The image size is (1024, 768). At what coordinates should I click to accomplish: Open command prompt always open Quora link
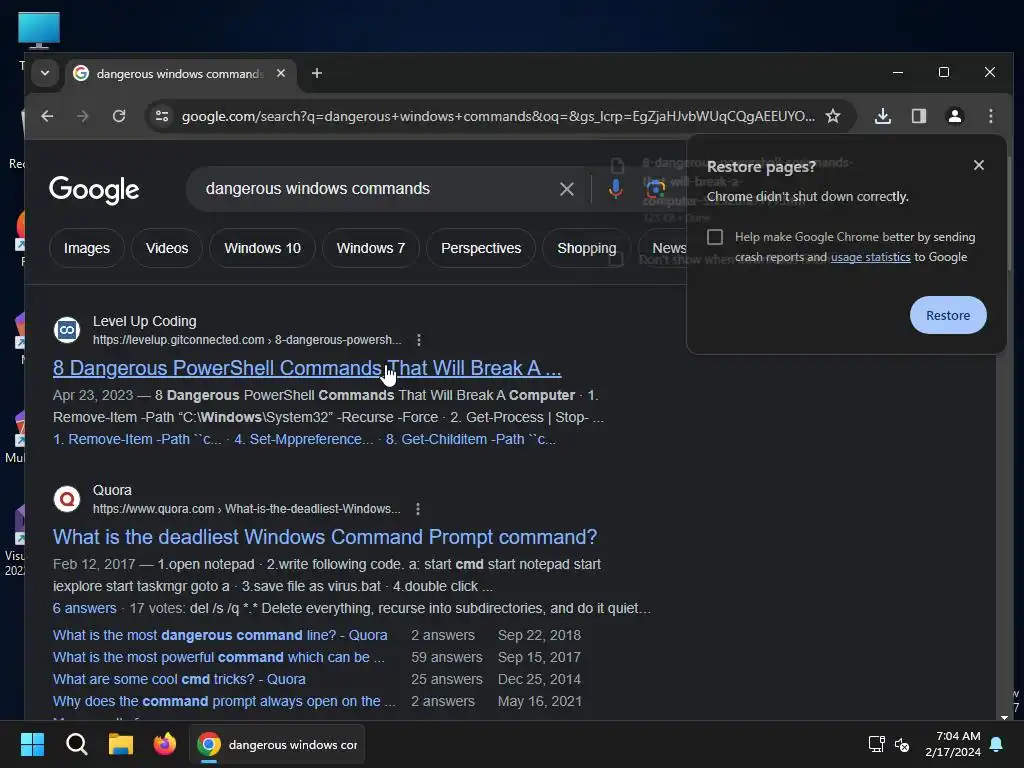(x=224, y=701)
